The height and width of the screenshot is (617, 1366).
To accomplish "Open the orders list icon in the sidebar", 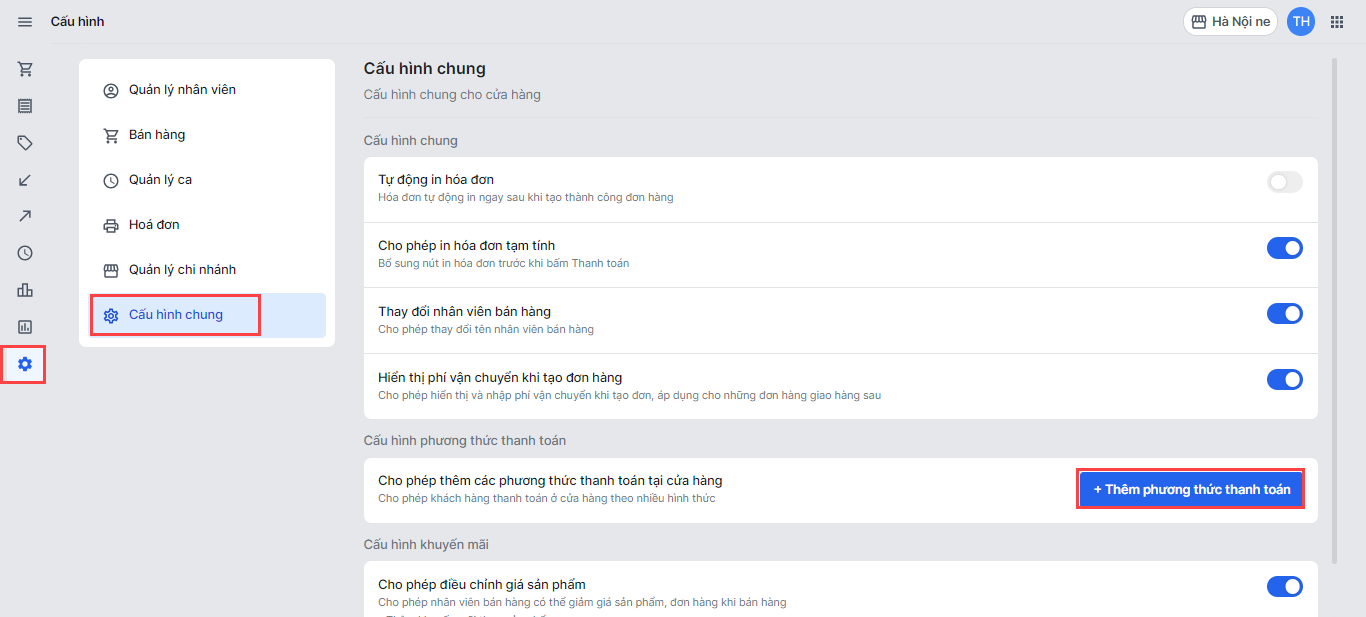I will (x=25, y=106).
